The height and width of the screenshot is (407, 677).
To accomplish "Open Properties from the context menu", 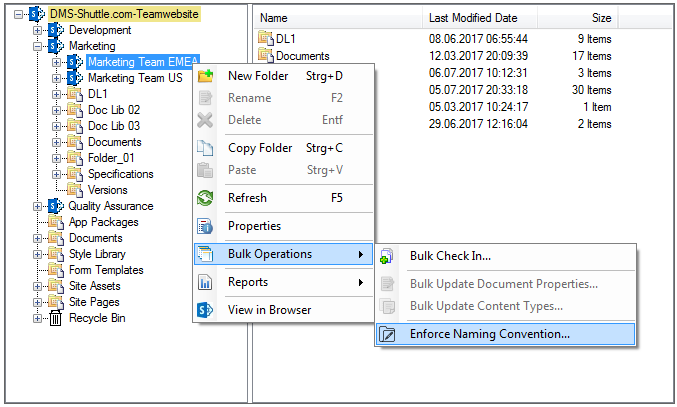I will 284,226.
